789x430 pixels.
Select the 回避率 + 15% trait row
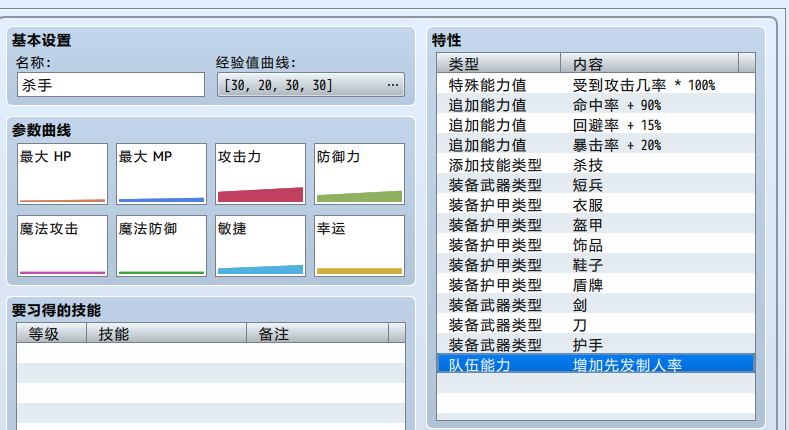point(596,125)
